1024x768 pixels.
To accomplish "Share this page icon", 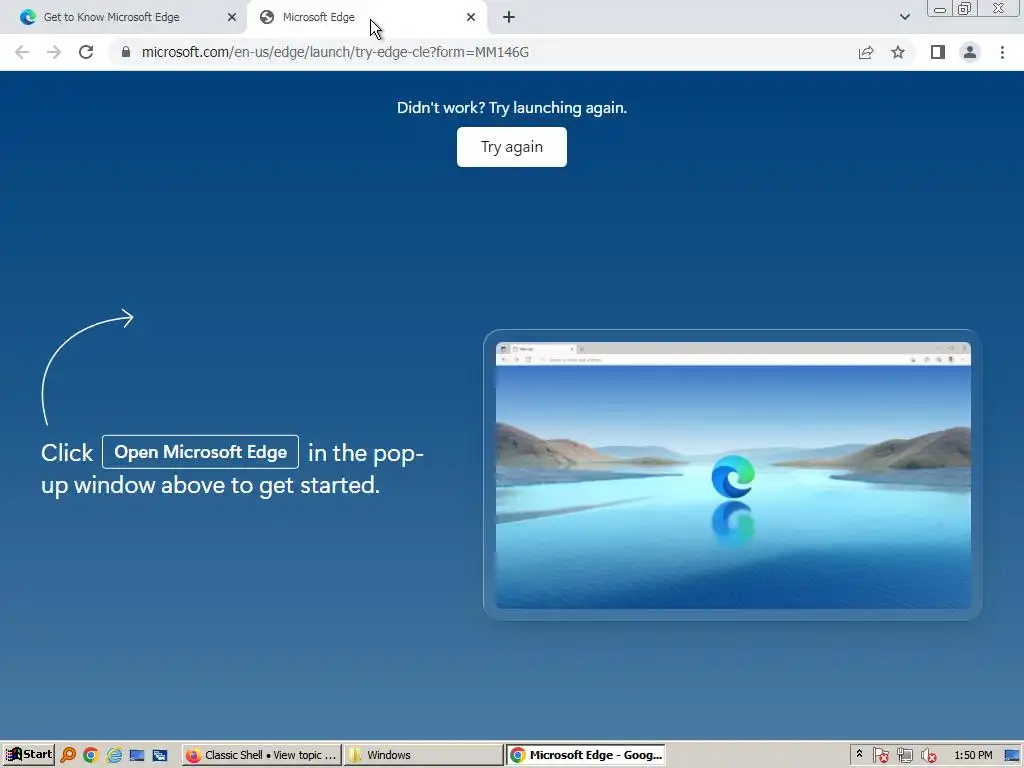I will [866, 52].
